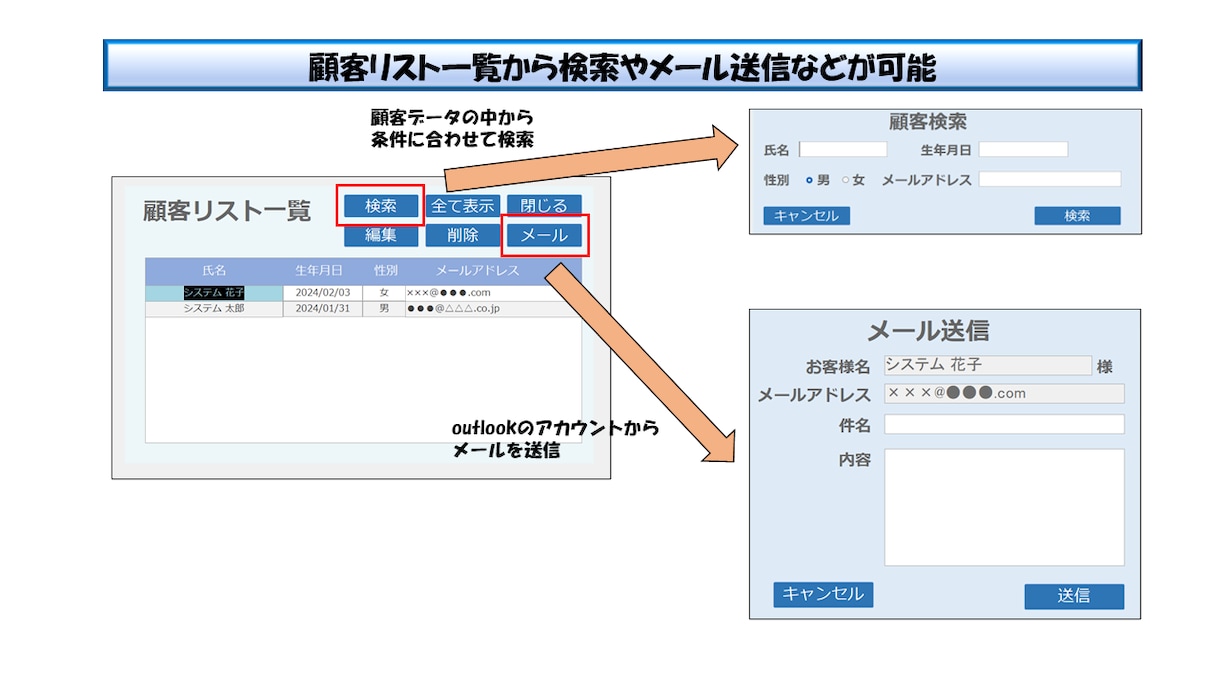The height and width of the screenshot is (686, 1220).
Task: Focus the メールアドレス field in 顧客検索
Action: (x=1050, y=179)
